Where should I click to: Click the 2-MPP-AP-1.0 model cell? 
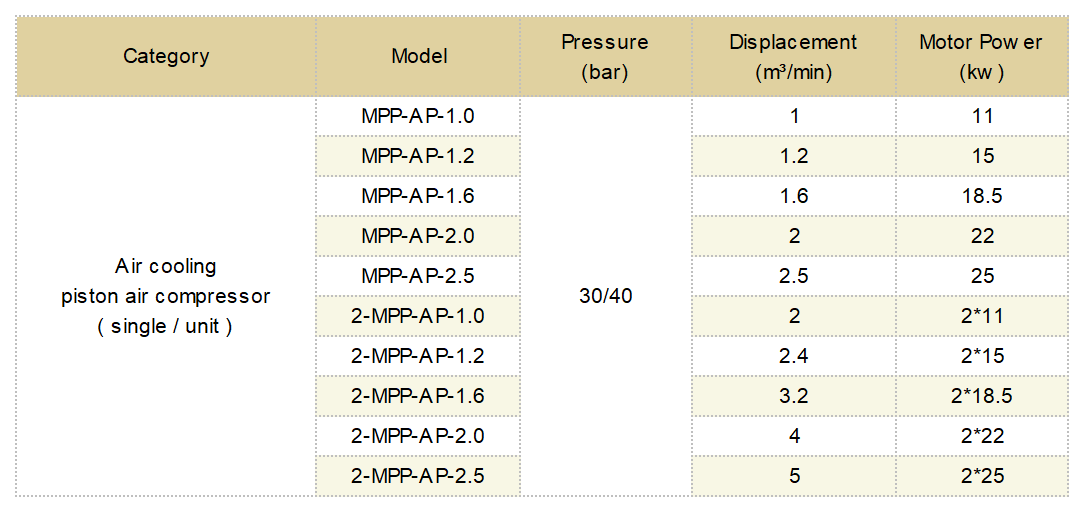coord(418,316)
